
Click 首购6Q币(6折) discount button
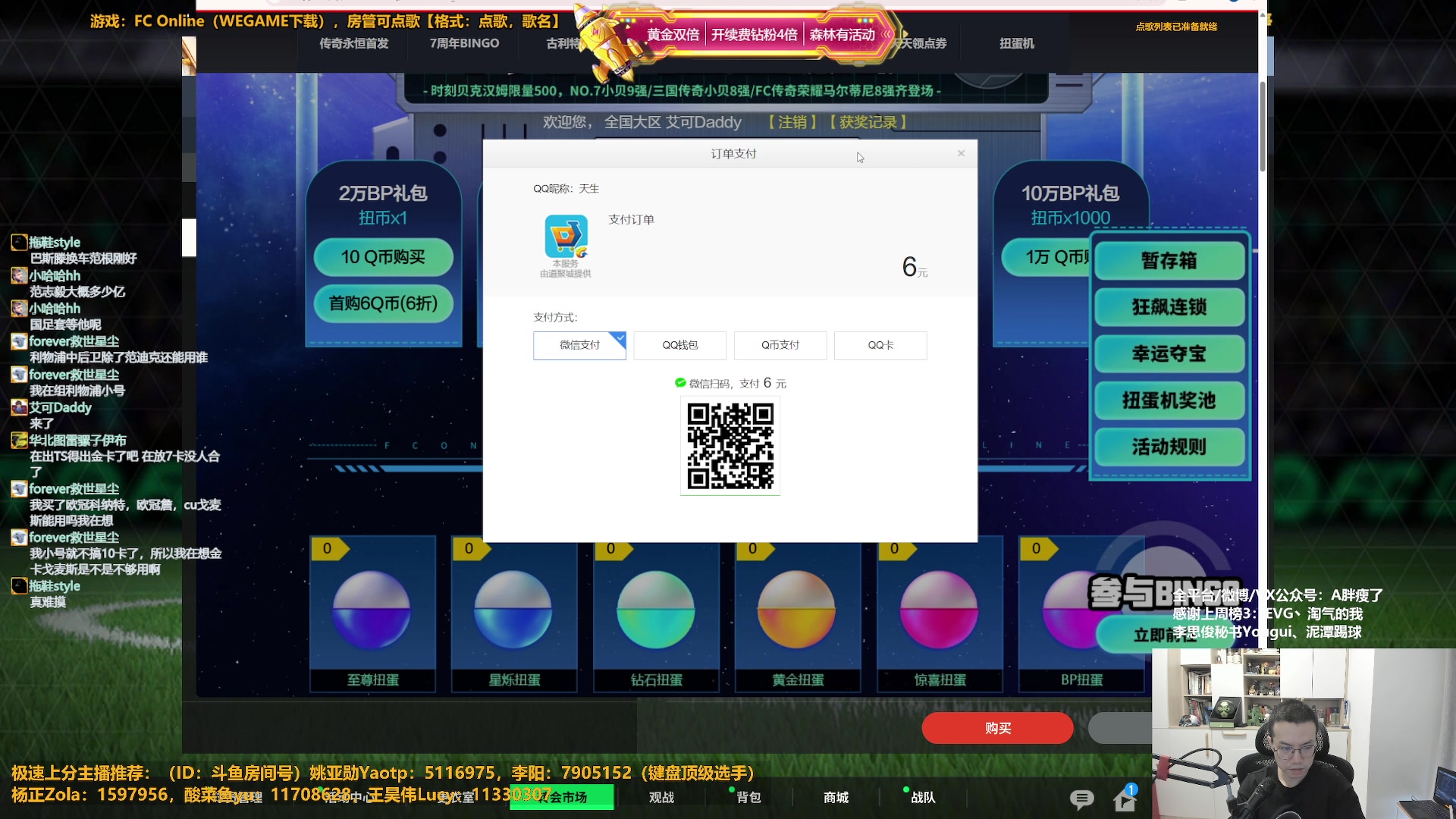384,303
